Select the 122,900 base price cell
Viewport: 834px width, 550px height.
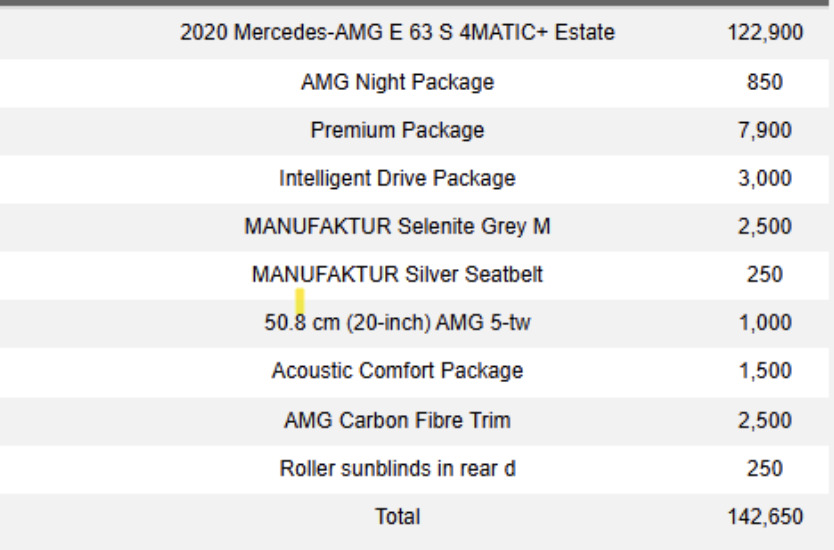coord(765,33)
